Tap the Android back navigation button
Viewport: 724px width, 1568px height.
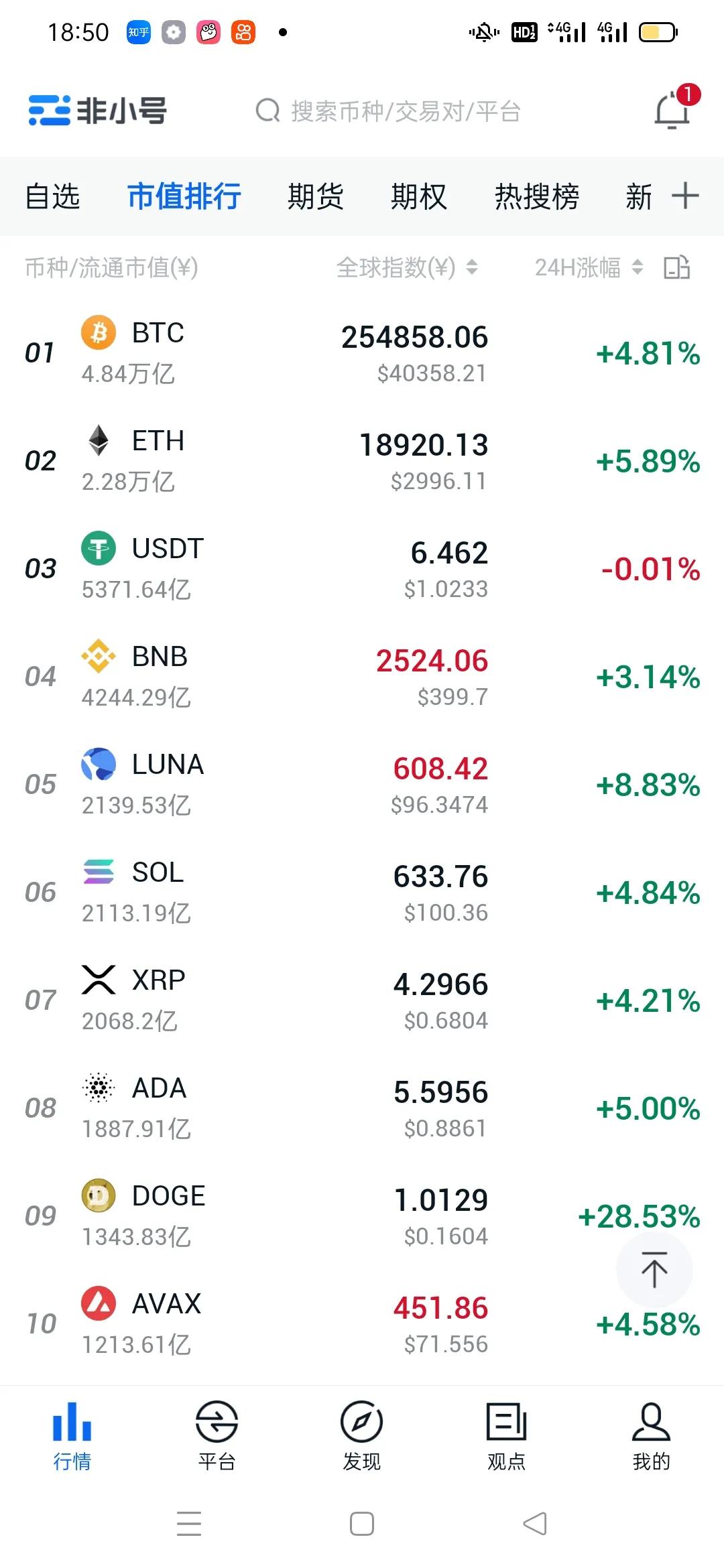click(534, 1524)
